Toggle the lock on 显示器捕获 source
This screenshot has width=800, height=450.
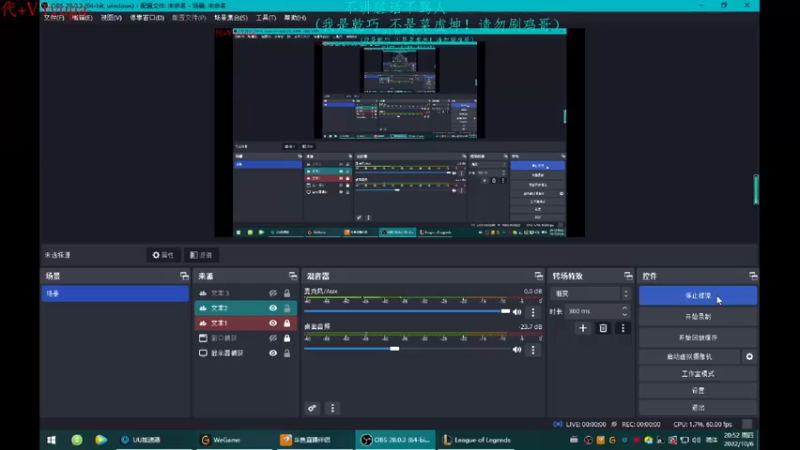[x=287, y=353]
